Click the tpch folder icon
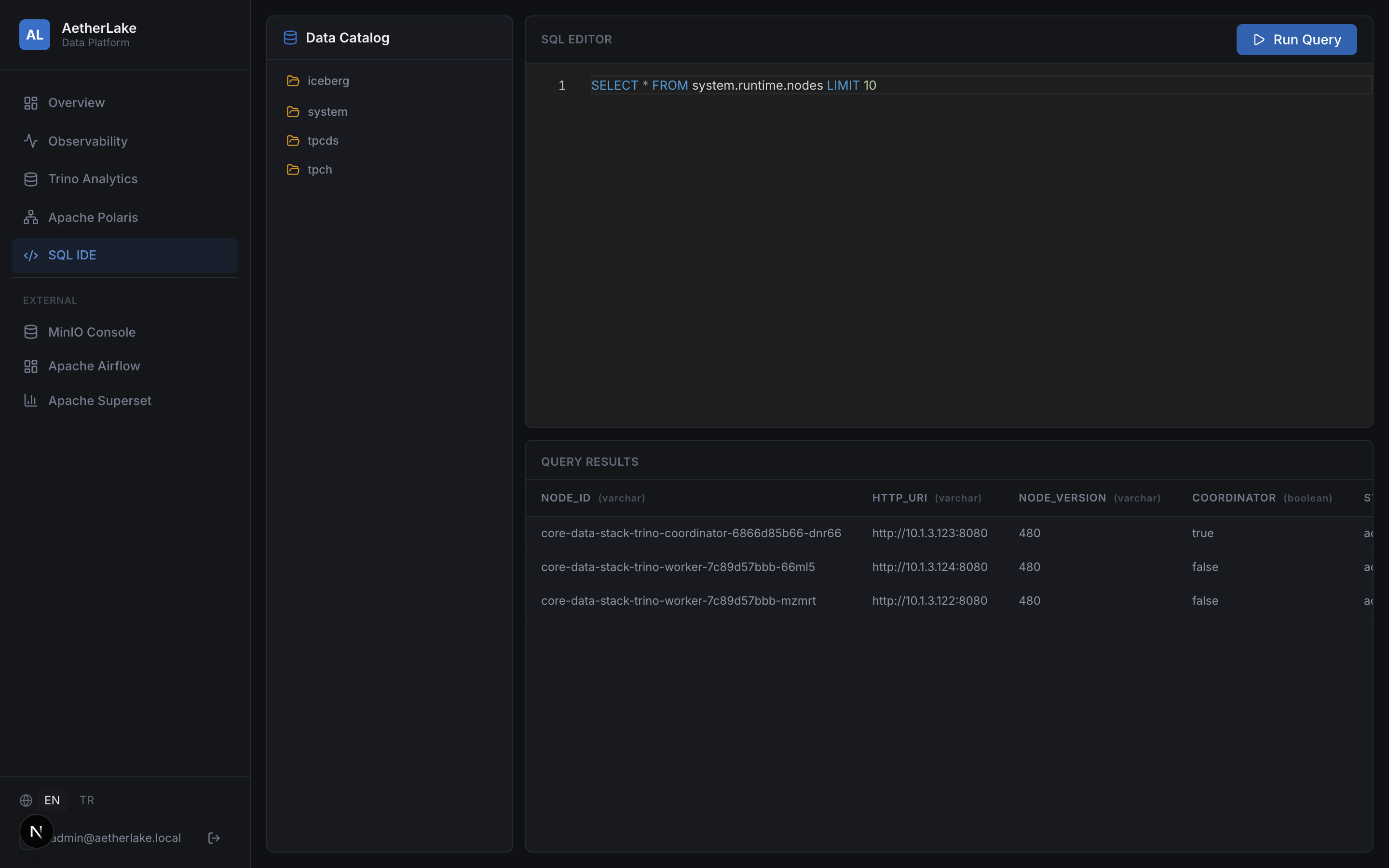This screenshot has width=1389, height=868. [293, 169]
